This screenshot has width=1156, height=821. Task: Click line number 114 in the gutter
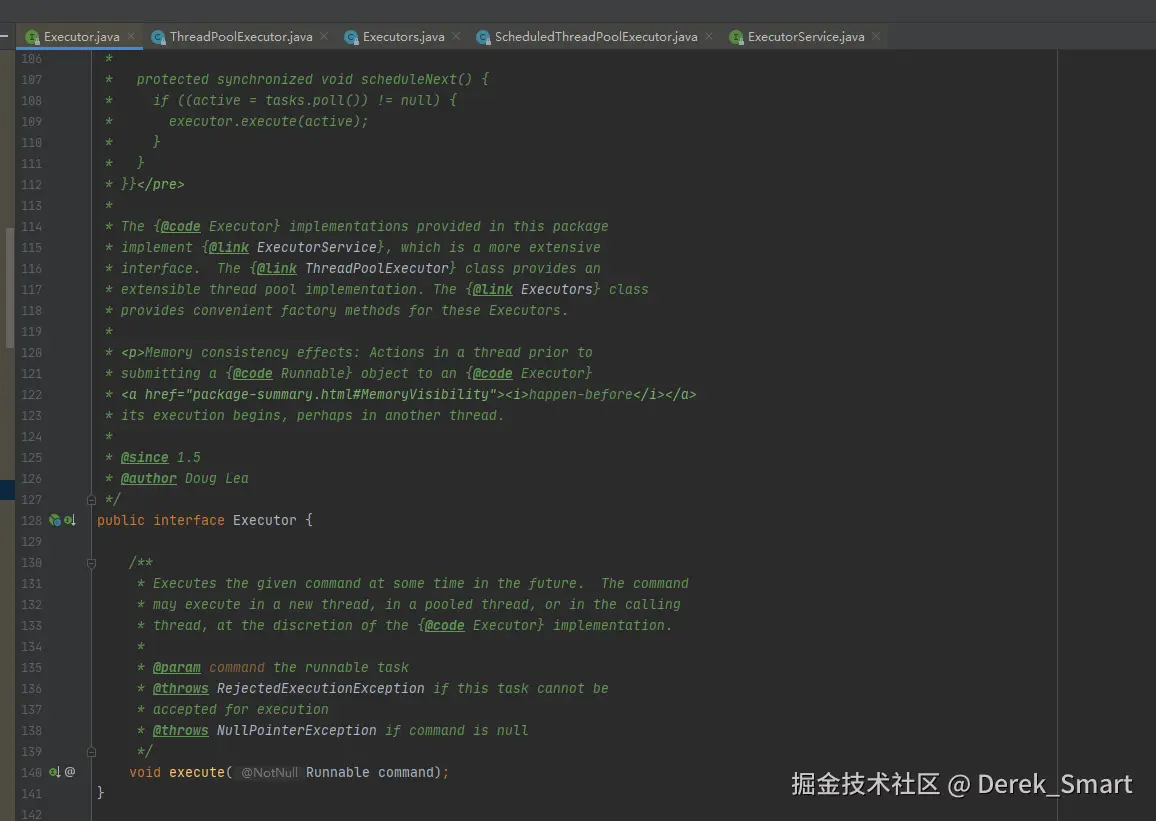coord(31,226)
